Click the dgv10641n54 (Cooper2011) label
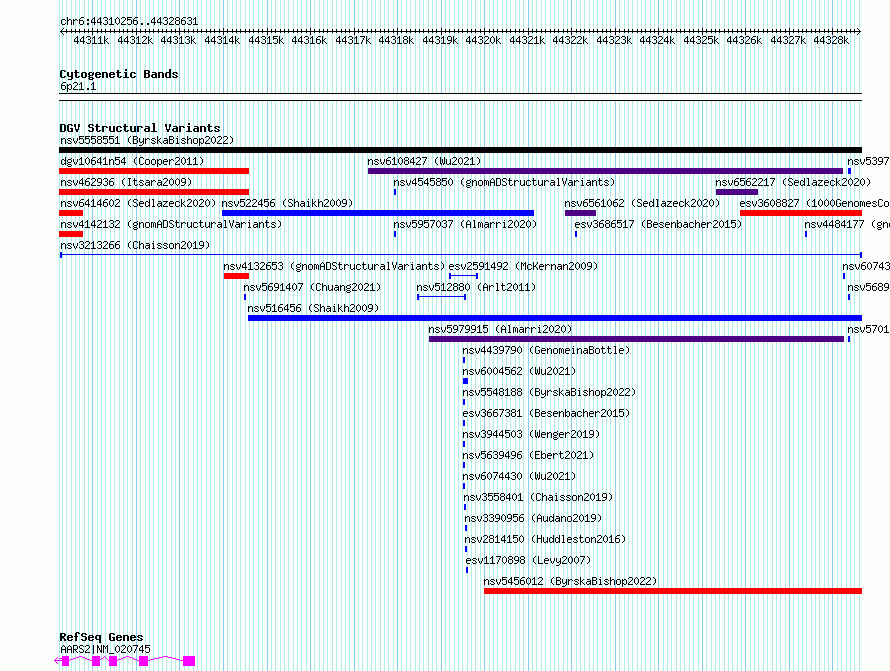 coord(132,161)
